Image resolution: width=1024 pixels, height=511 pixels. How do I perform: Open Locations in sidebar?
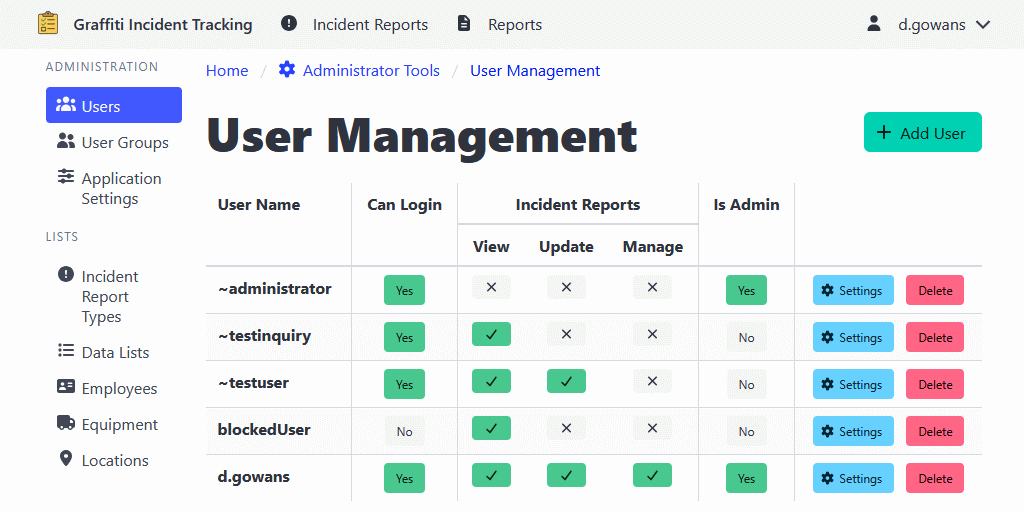click(x=114, y=460)
